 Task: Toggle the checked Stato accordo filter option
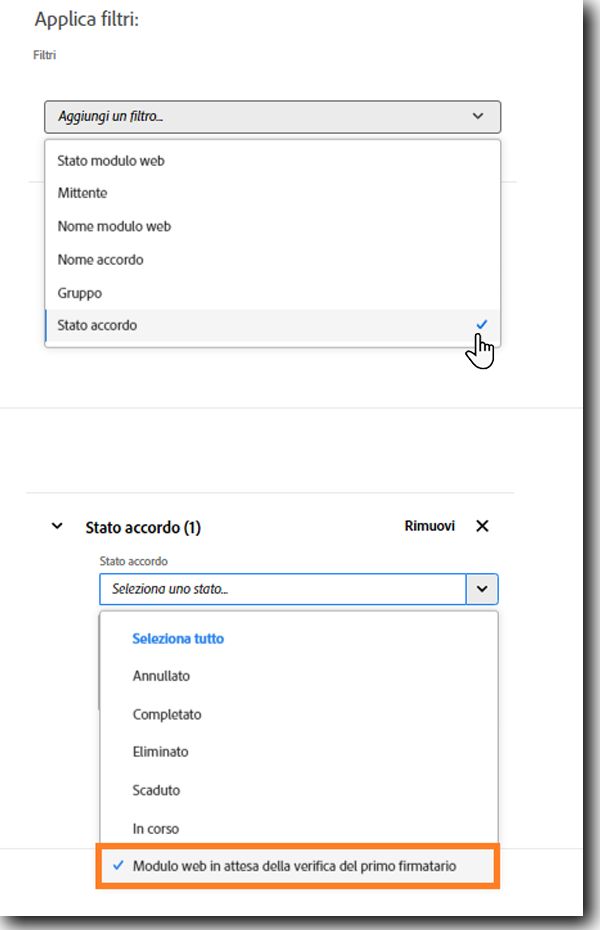[x=98, y=325]
